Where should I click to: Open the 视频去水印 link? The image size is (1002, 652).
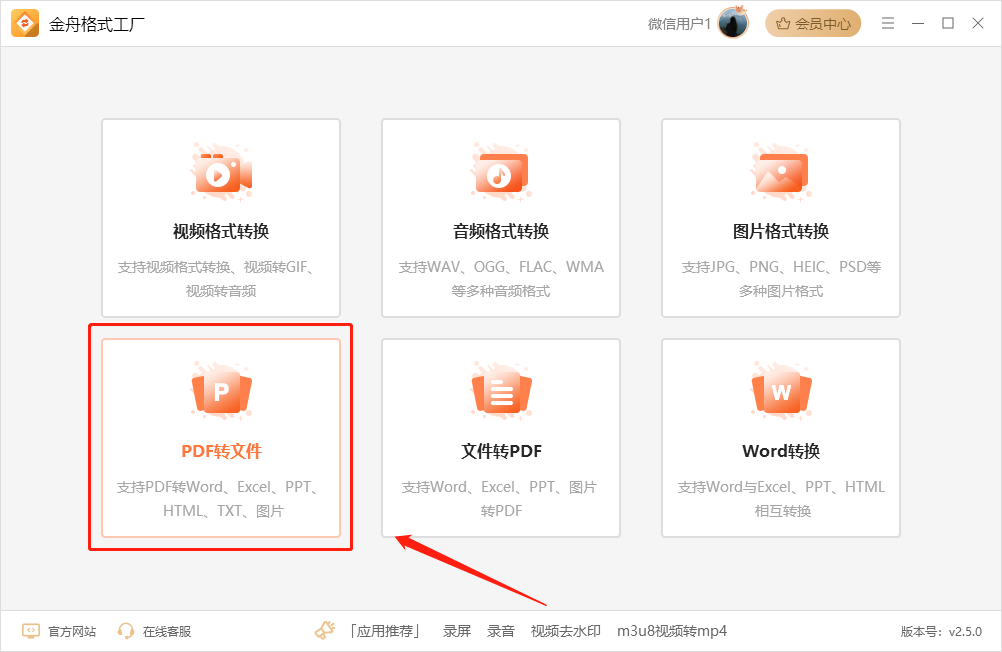566,631
